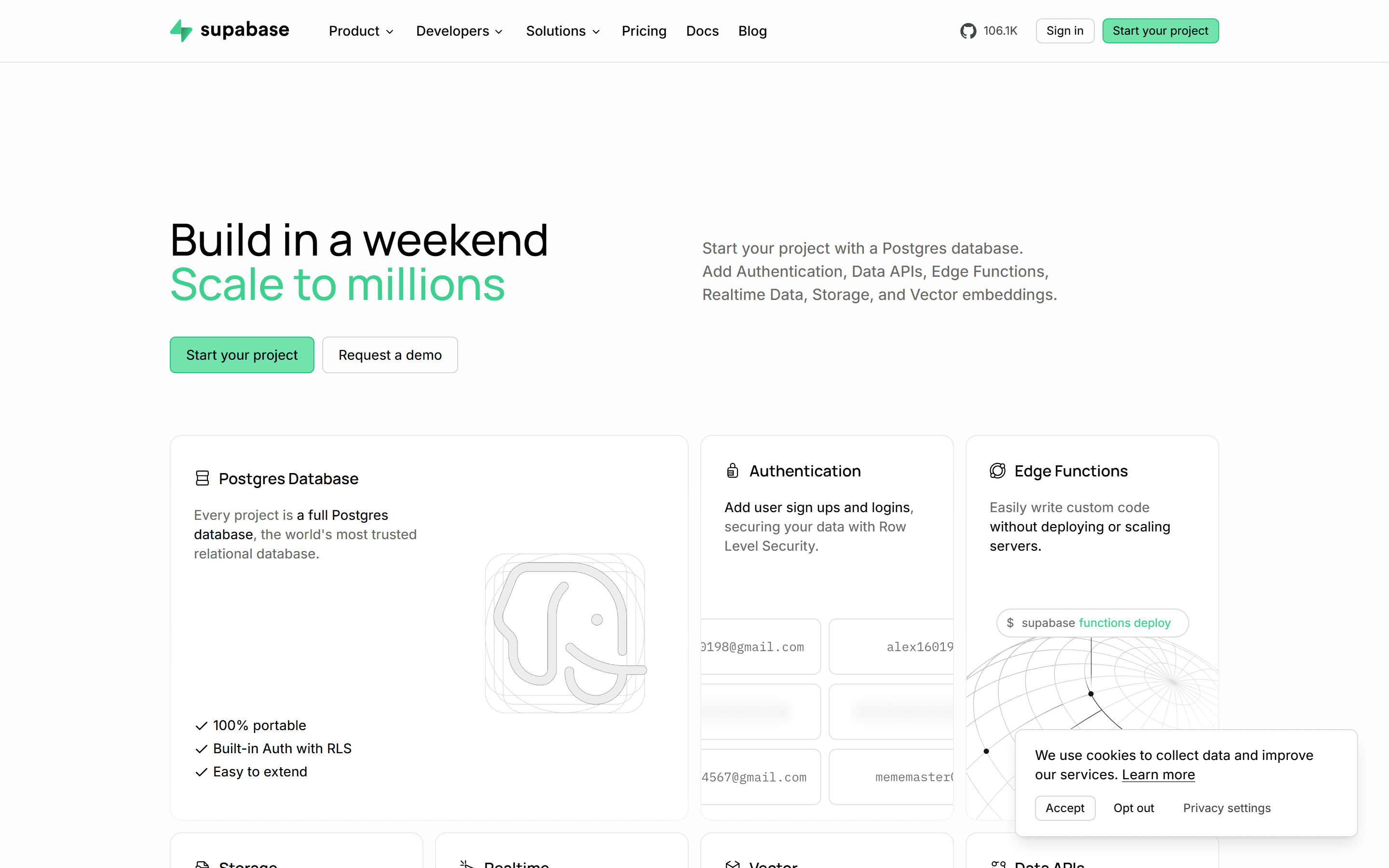Open the Blog link

(752, 31)
